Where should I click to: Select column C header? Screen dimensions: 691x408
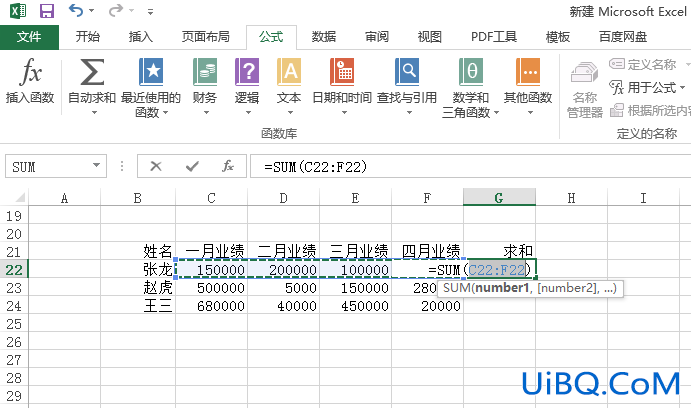pos(212,198)
